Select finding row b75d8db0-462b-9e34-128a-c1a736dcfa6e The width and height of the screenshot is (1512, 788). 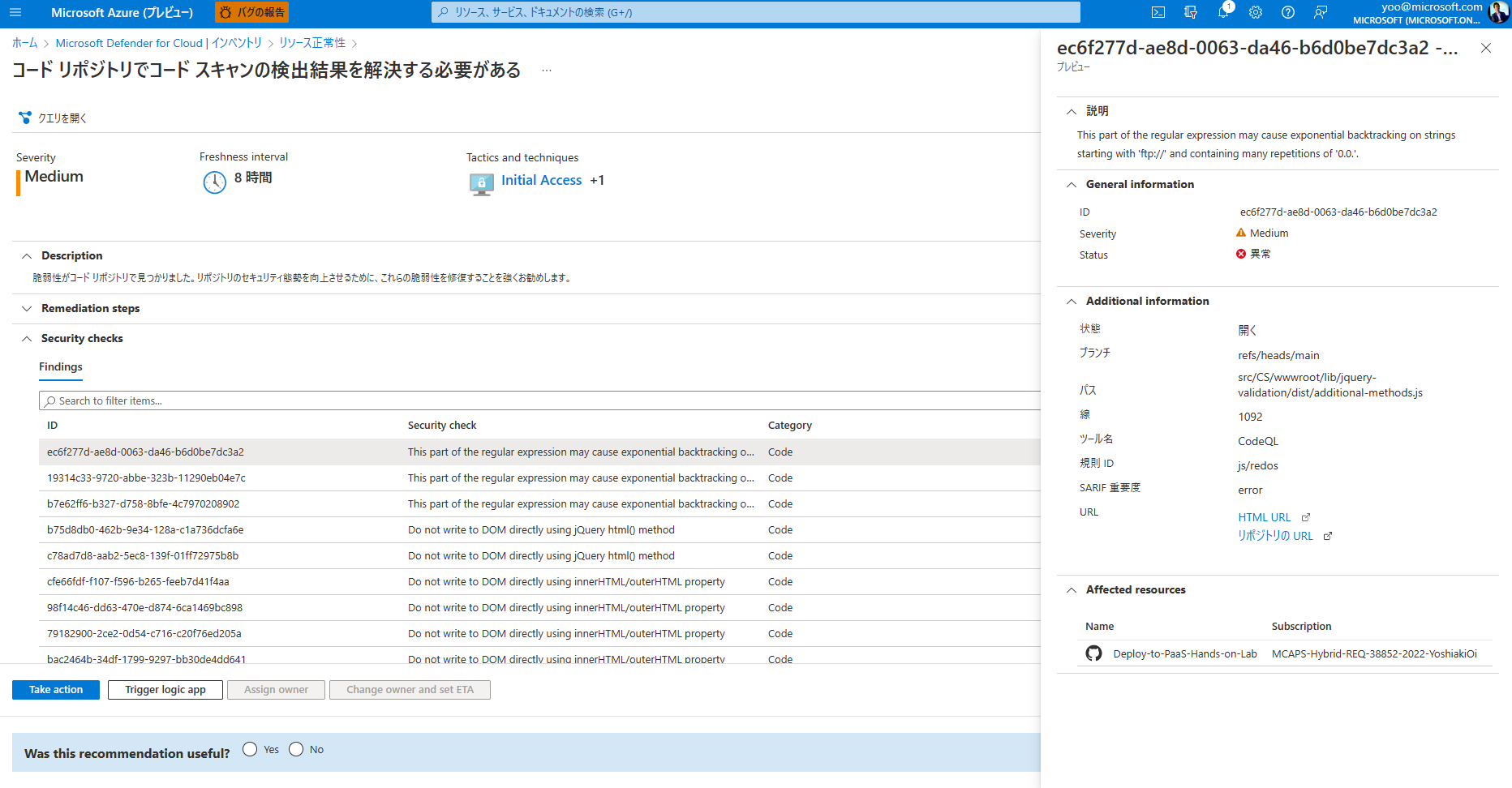(324, 529)
